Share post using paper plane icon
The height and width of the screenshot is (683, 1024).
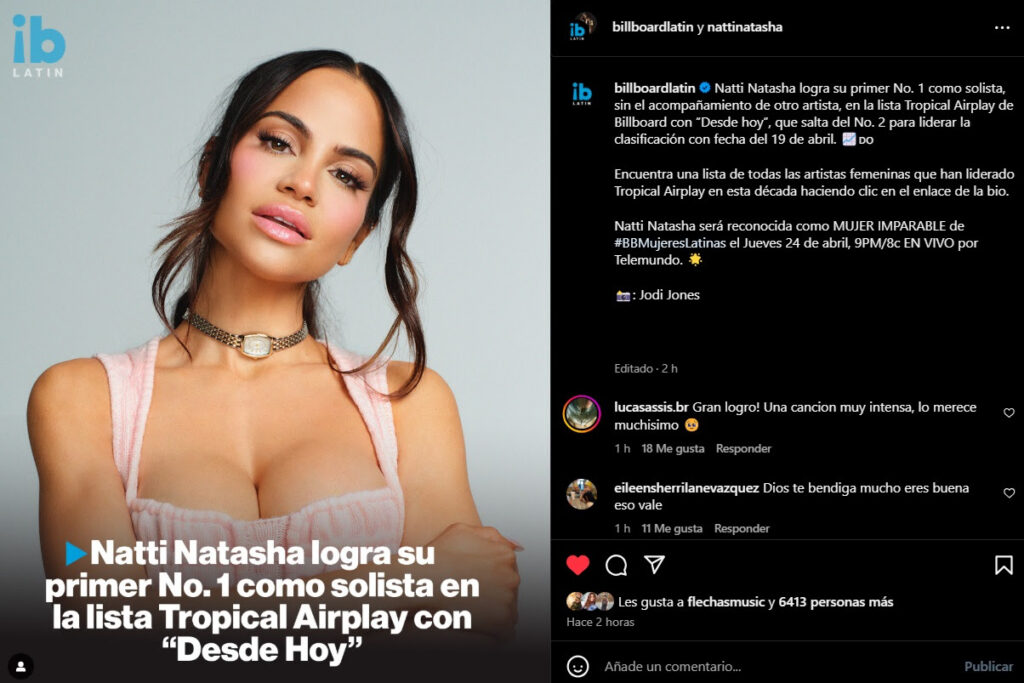point(654,564)
